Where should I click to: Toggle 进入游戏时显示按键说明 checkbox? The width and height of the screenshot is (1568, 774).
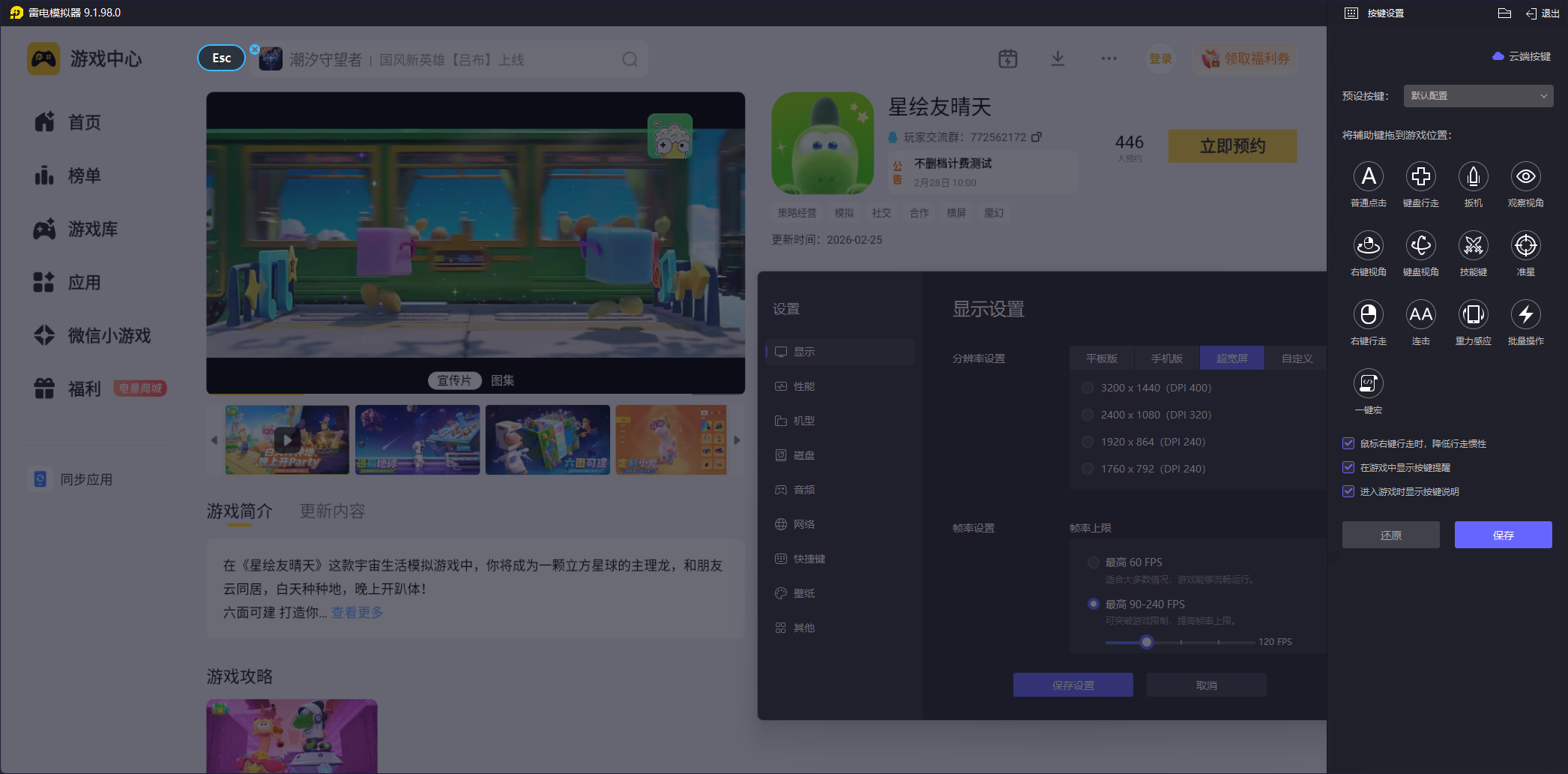click(1348, 491)
